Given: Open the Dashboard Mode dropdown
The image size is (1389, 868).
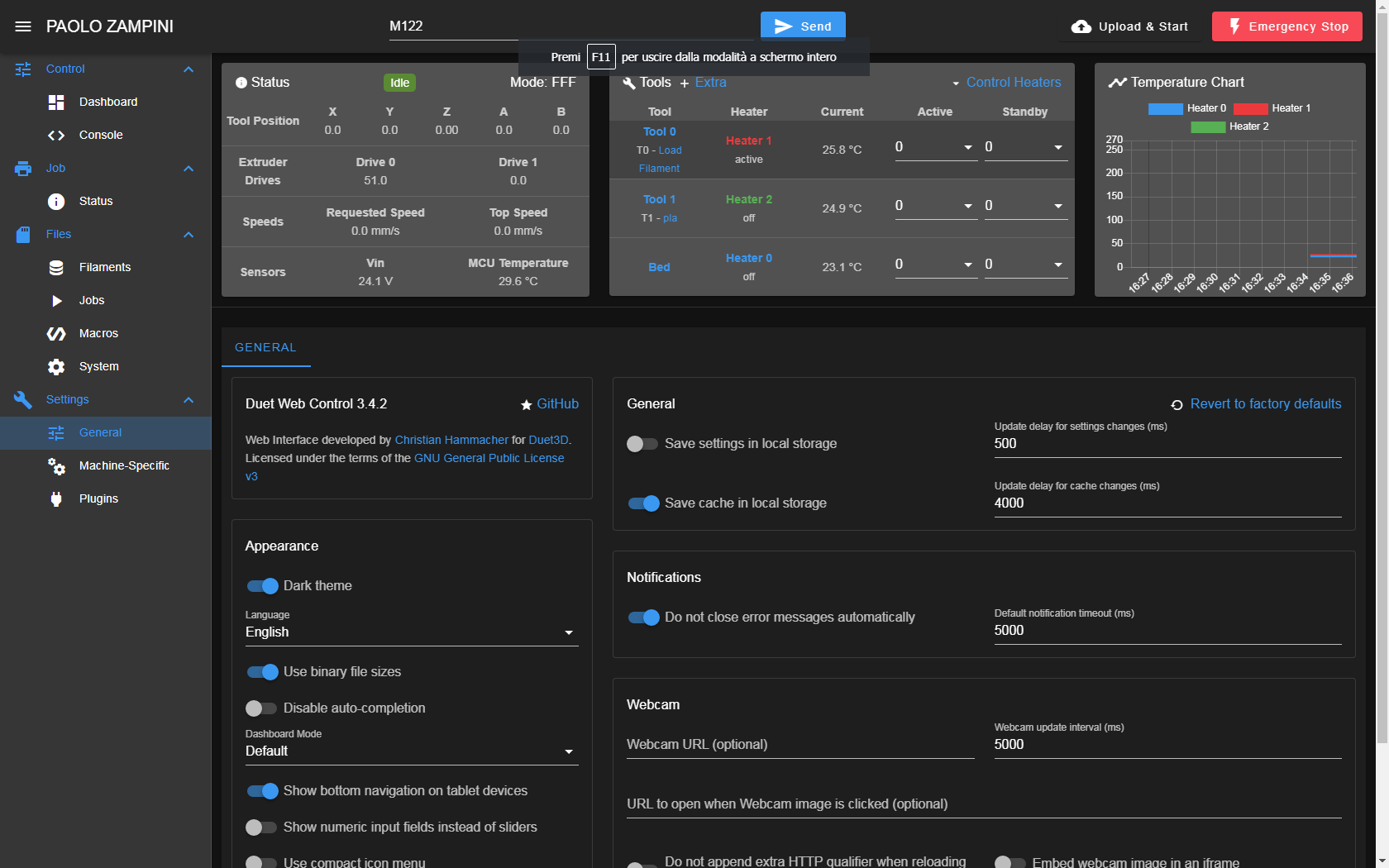Looking at the screenshot, I should point(412,751).
